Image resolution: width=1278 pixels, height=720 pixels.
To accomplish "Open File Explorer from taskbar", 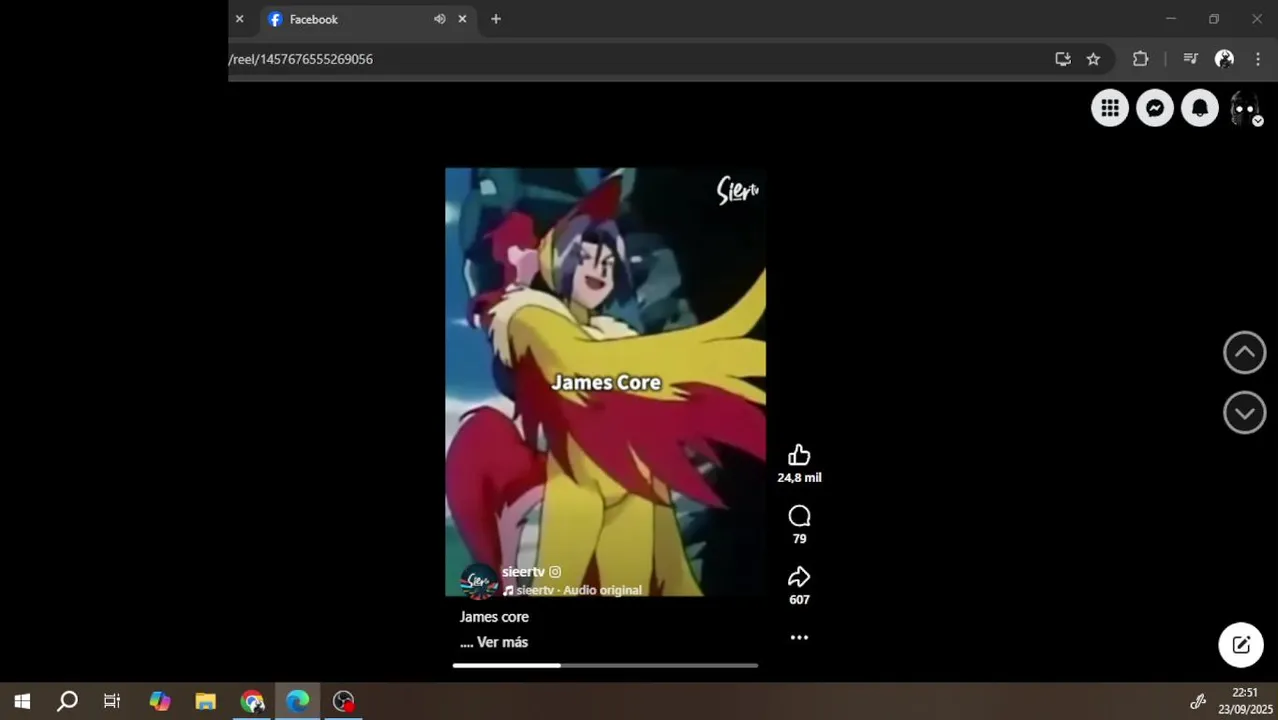I will click(205, 701).
